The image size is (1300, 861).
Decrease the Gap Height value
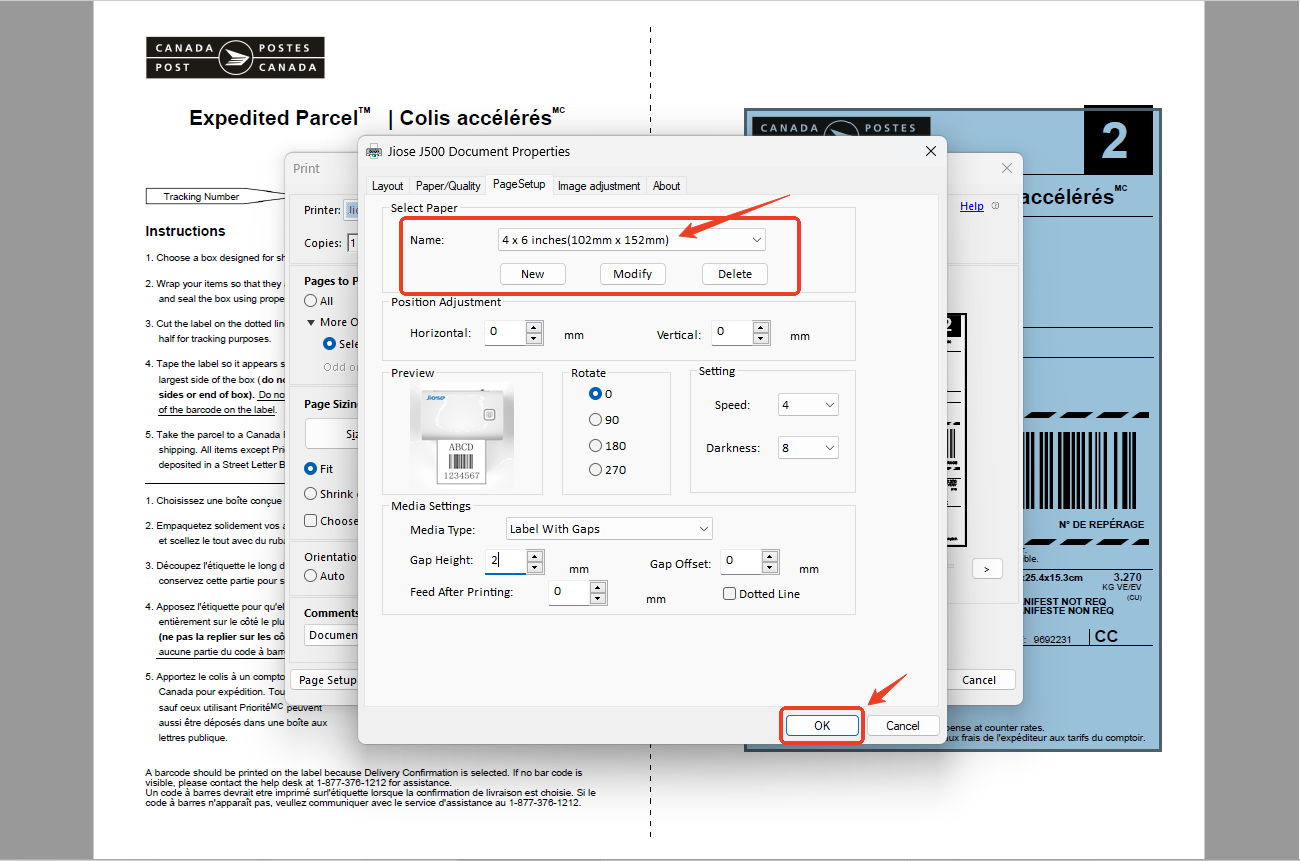535,568
